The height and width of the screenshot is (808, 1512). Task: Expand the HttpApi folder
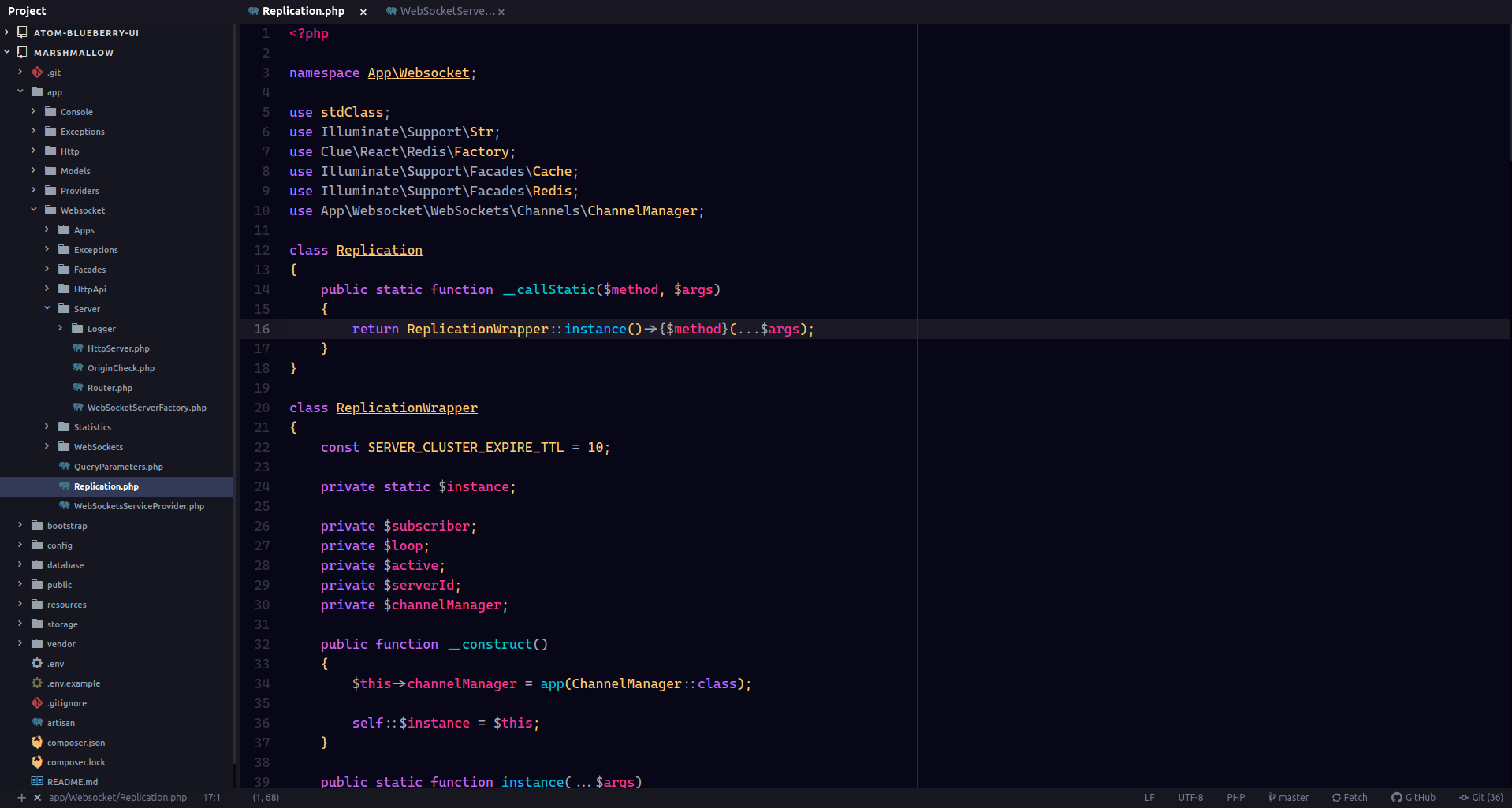[47, 289]
